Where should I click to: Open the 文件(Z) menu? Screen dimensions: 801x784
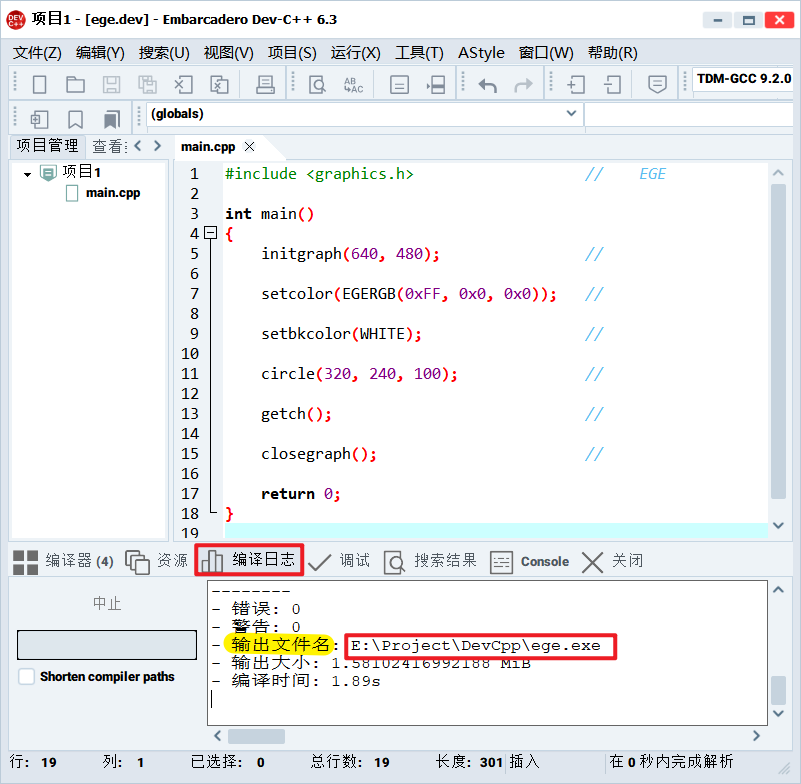click(37, 53)
